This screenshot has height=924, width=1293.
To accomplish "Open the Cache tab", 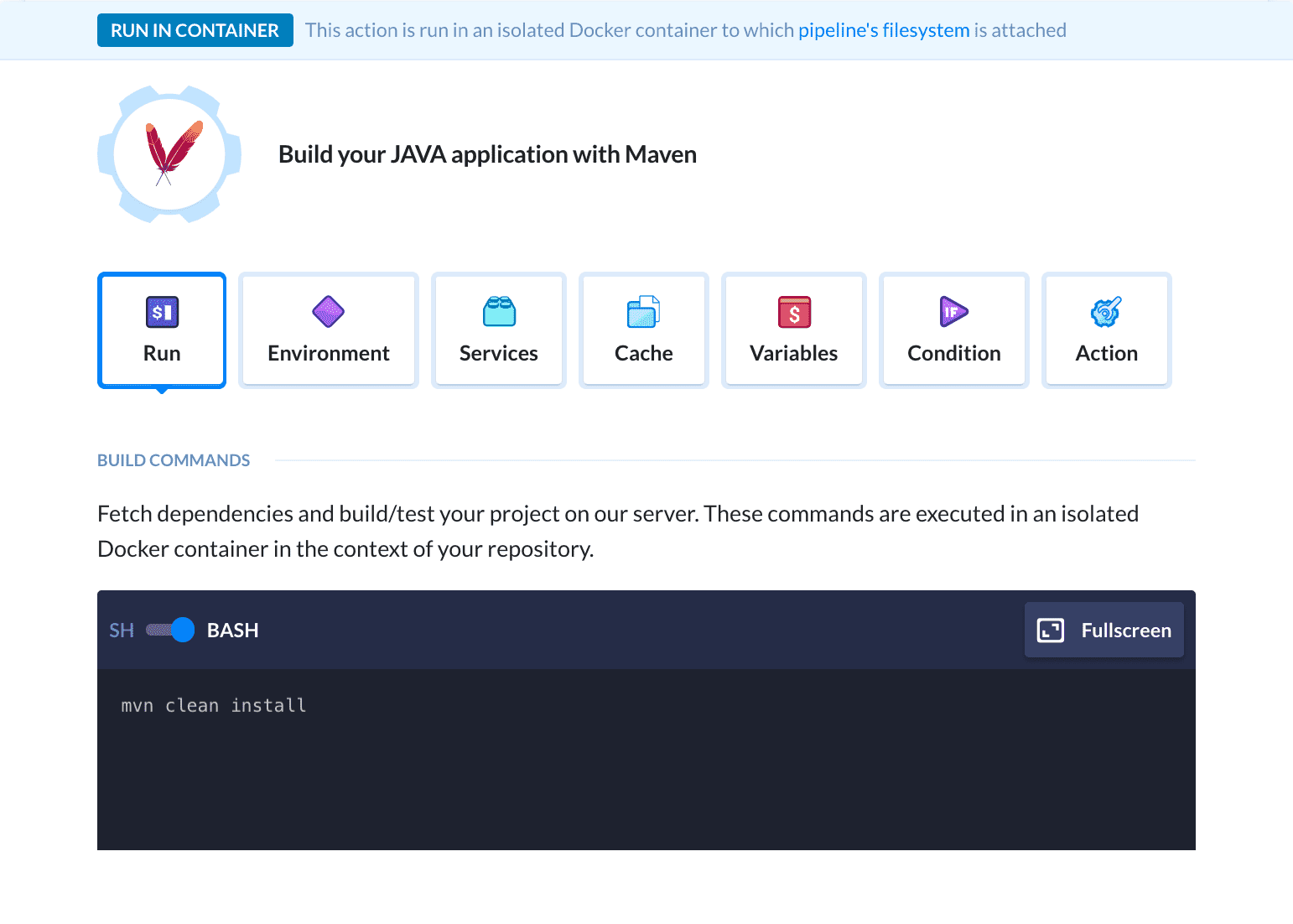I will [644, 330].
